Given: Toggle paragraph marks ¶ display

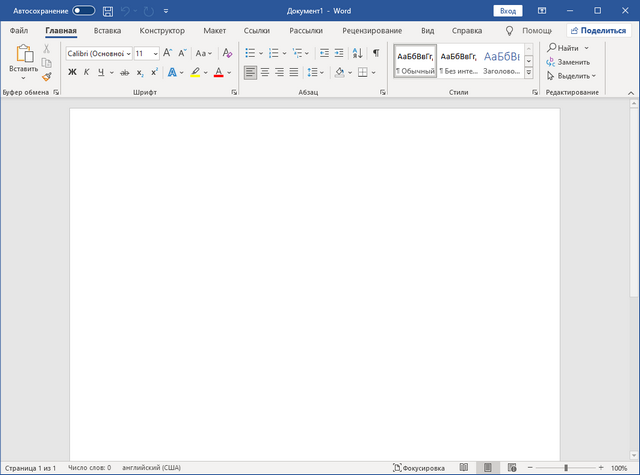Looking at the screenshot, I should [x=376, y=53].
